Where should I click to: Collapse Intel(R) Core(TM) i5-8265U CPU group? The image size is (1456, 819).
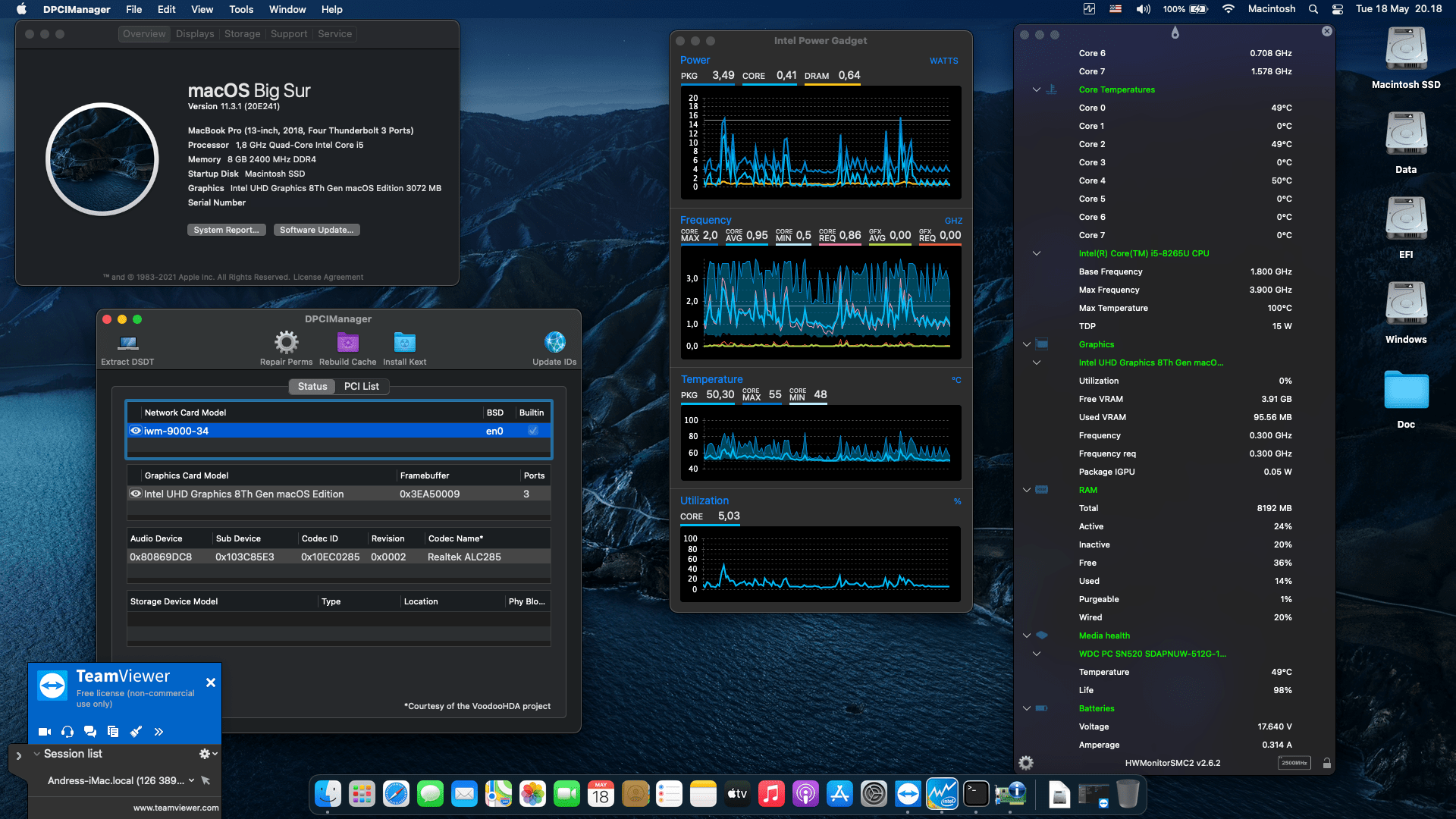click(1036, 253)
